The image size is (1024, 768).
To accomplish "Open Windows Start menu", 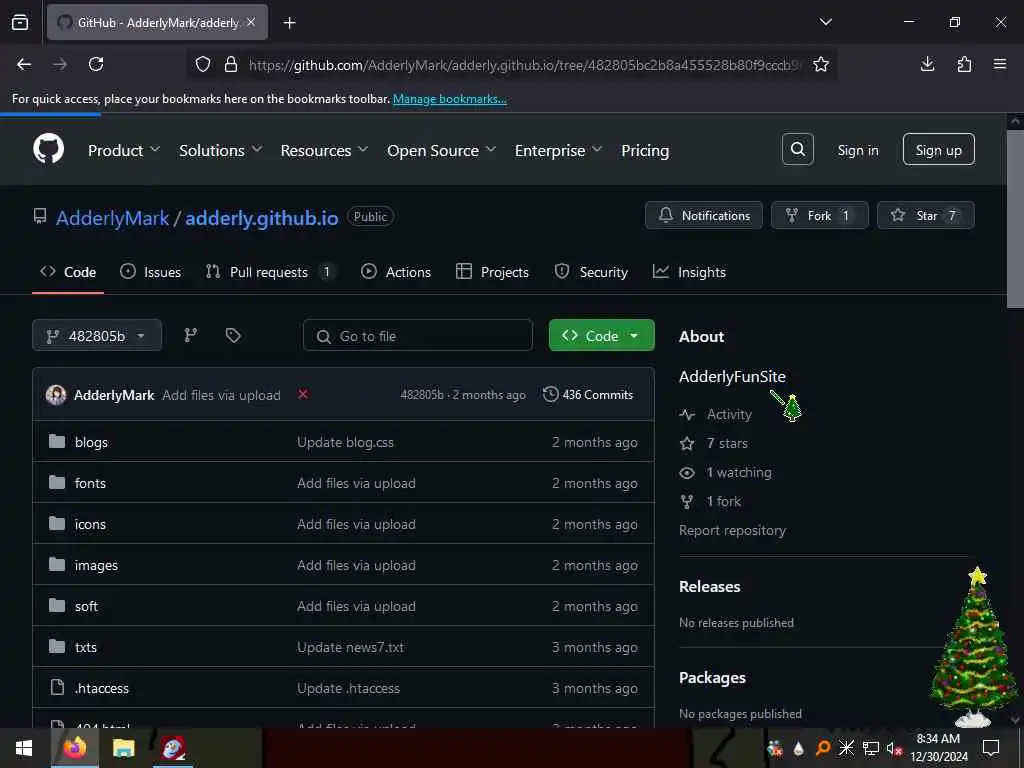I will click(x=24, y=748).
